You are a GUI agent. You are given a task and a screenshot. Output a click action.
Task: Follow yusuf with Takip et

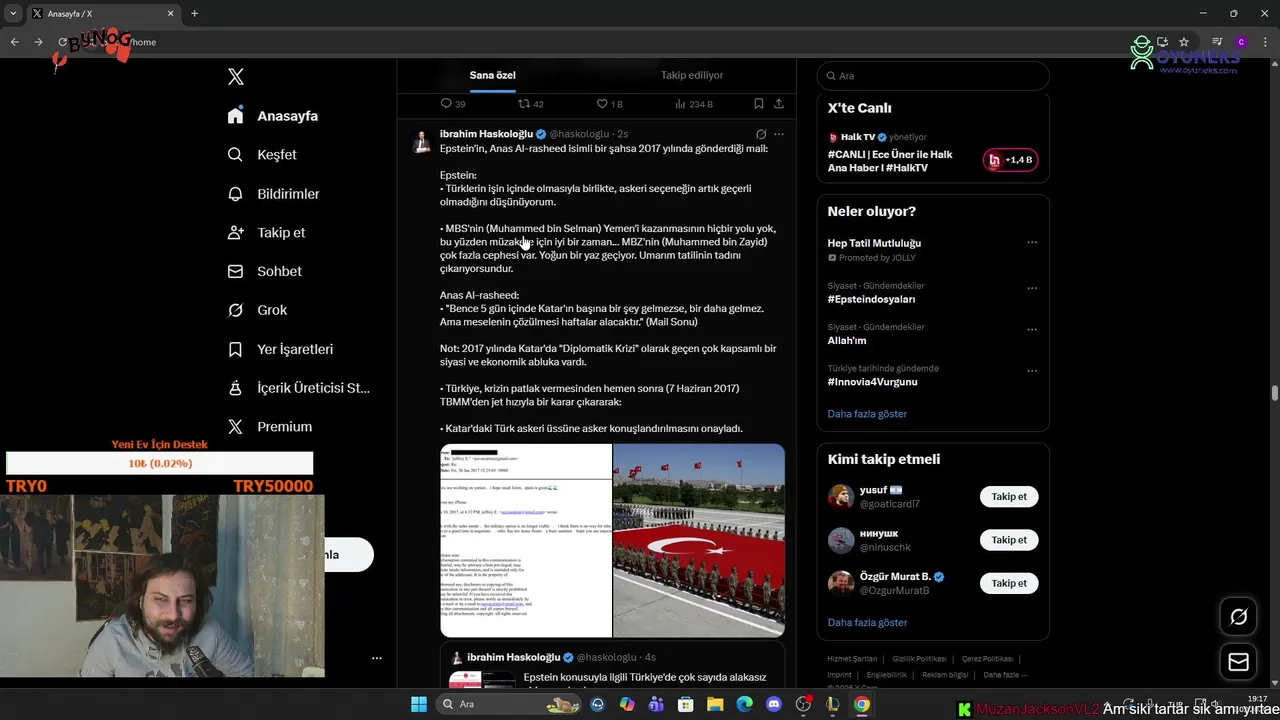[x=1009, y=497]
